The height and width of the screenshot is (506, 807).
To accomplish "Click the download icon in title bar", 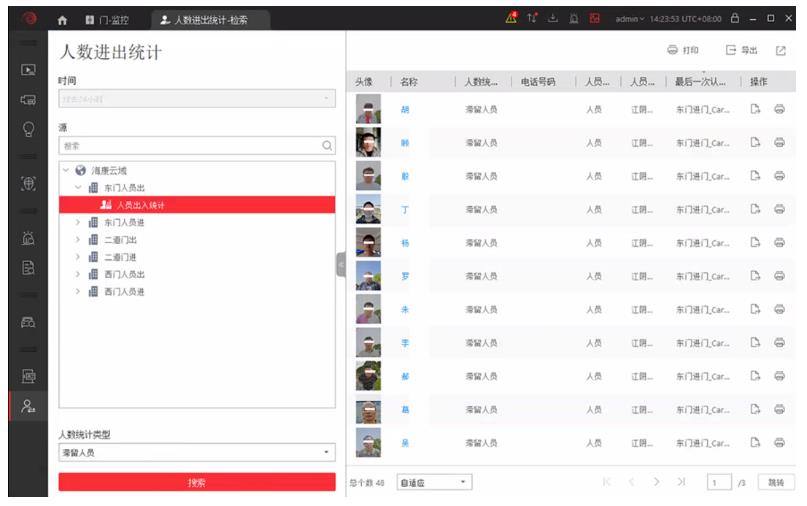I will point(553,19).
